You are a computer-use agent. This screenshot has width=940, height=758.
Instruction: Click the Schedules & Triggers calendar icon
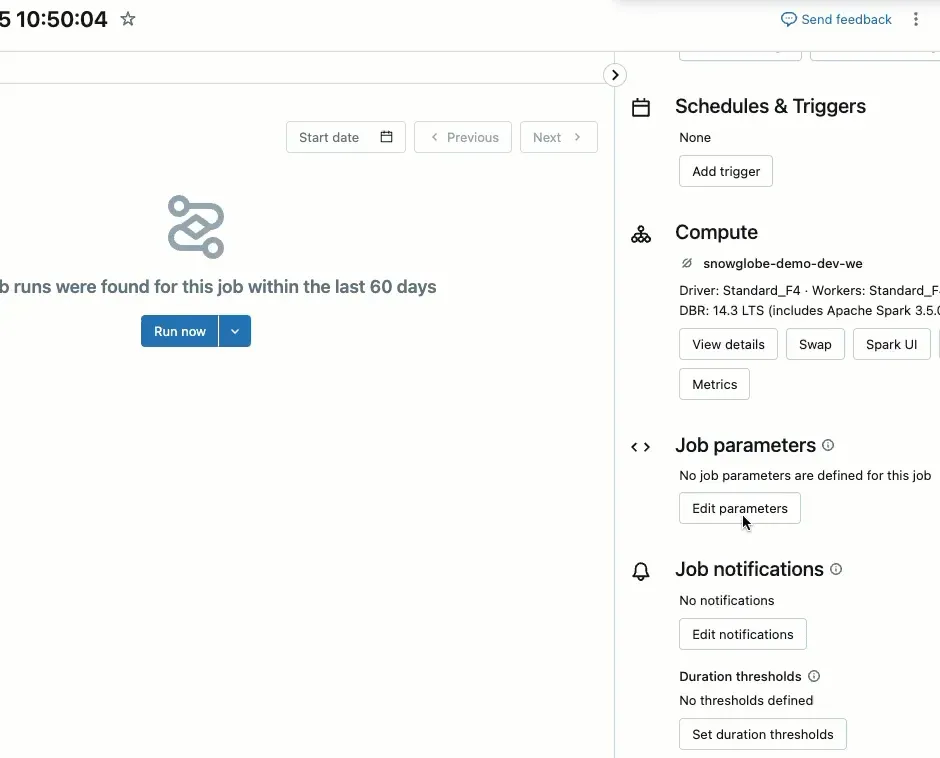click(641, 107)
